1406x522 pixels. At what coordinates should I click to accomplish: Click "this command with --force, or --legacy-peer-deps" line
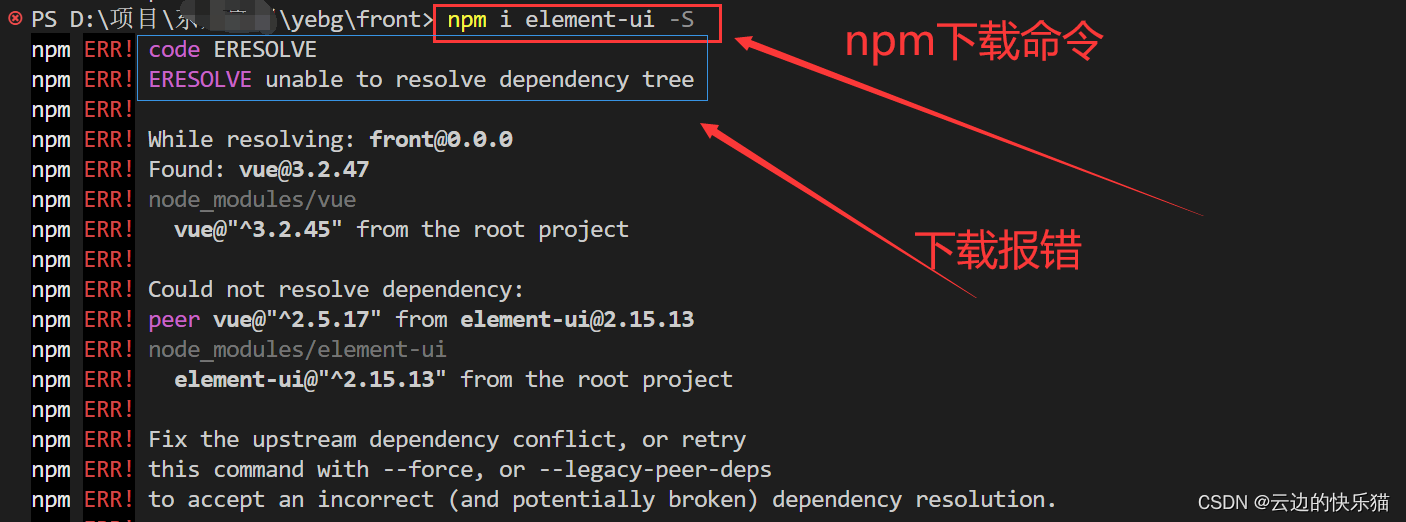click(460, 470)
